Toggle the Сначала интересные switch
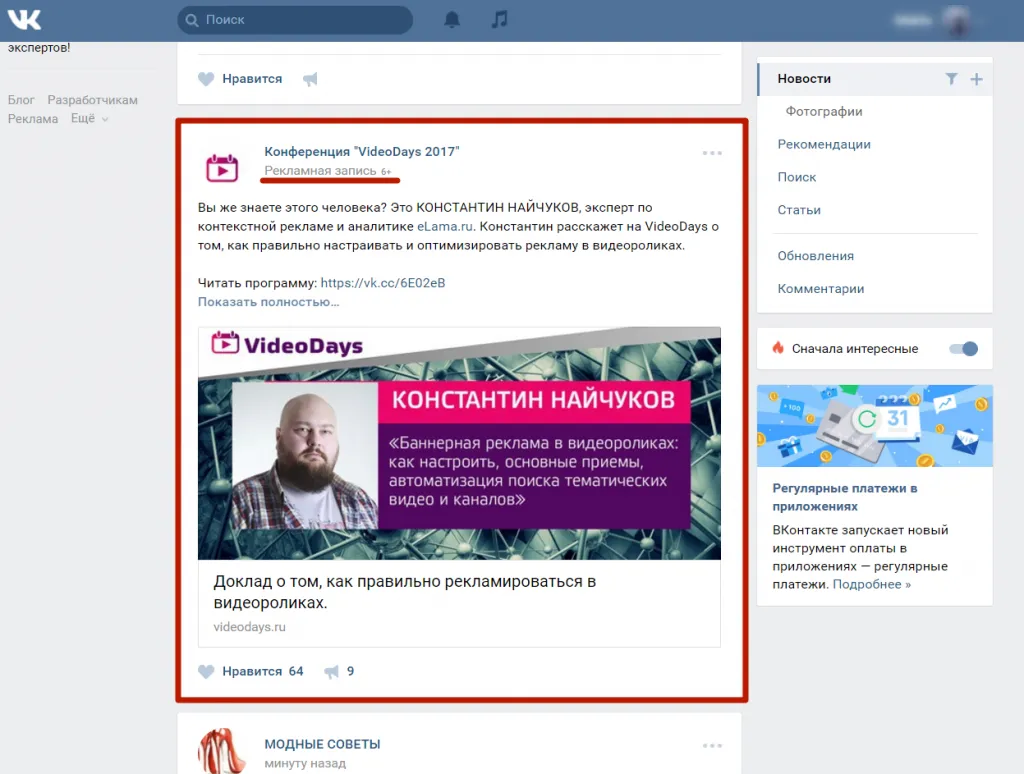1024x774 pixels. coord(963,349)
